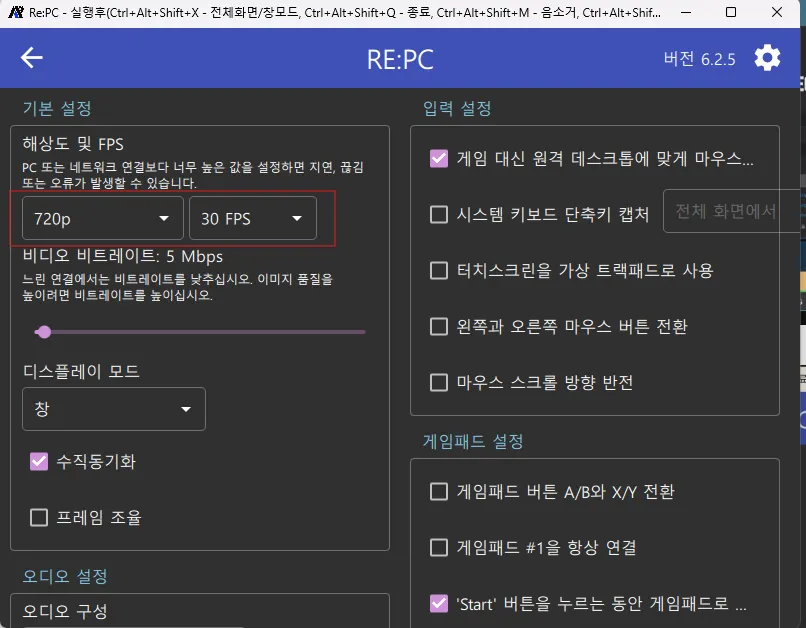Click the 비디오 비트레이트: 5 Mbps label
Screen dimensions: 806x628
123,256
